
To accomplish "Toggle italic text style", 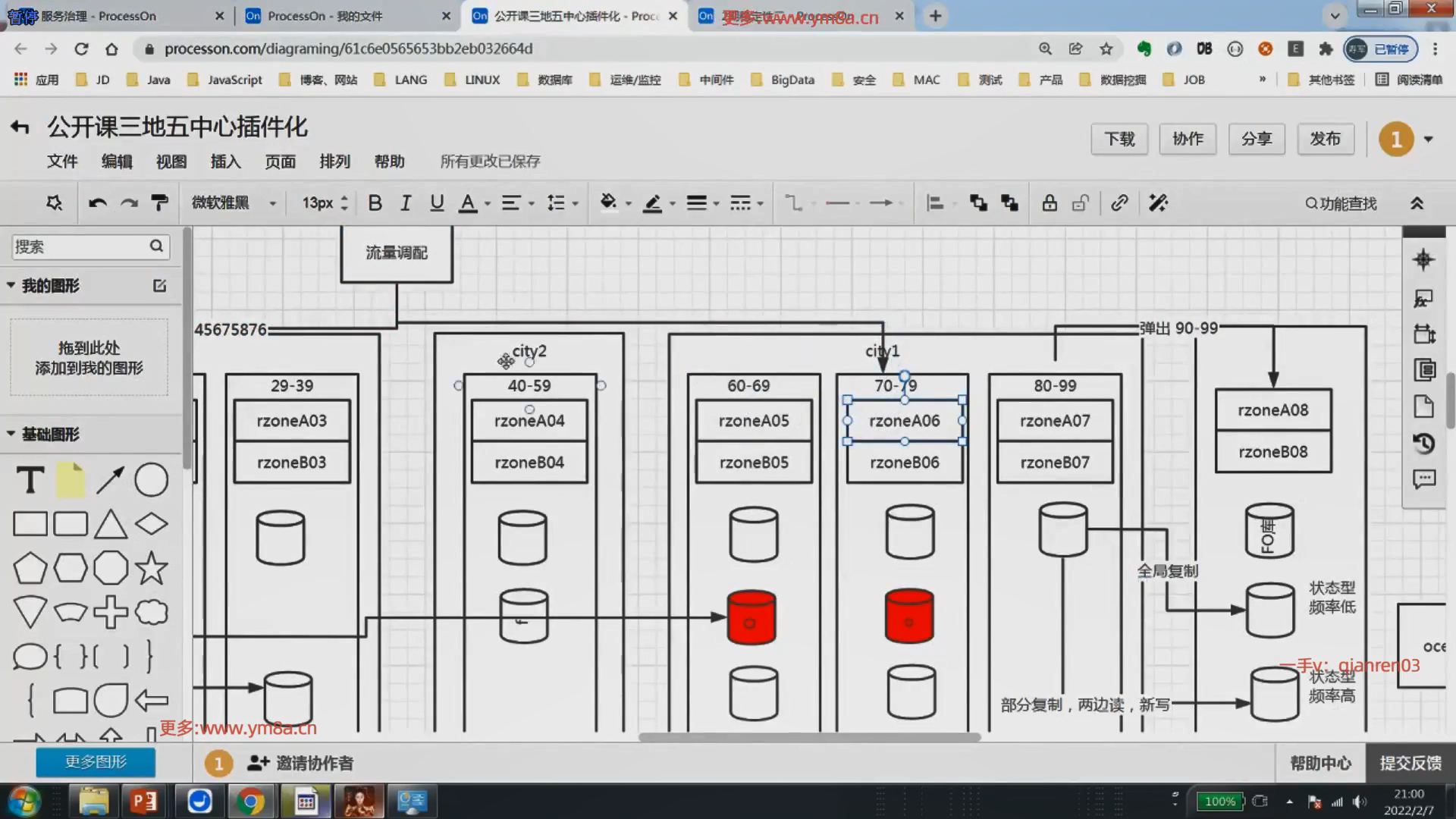I will (406, 203).
